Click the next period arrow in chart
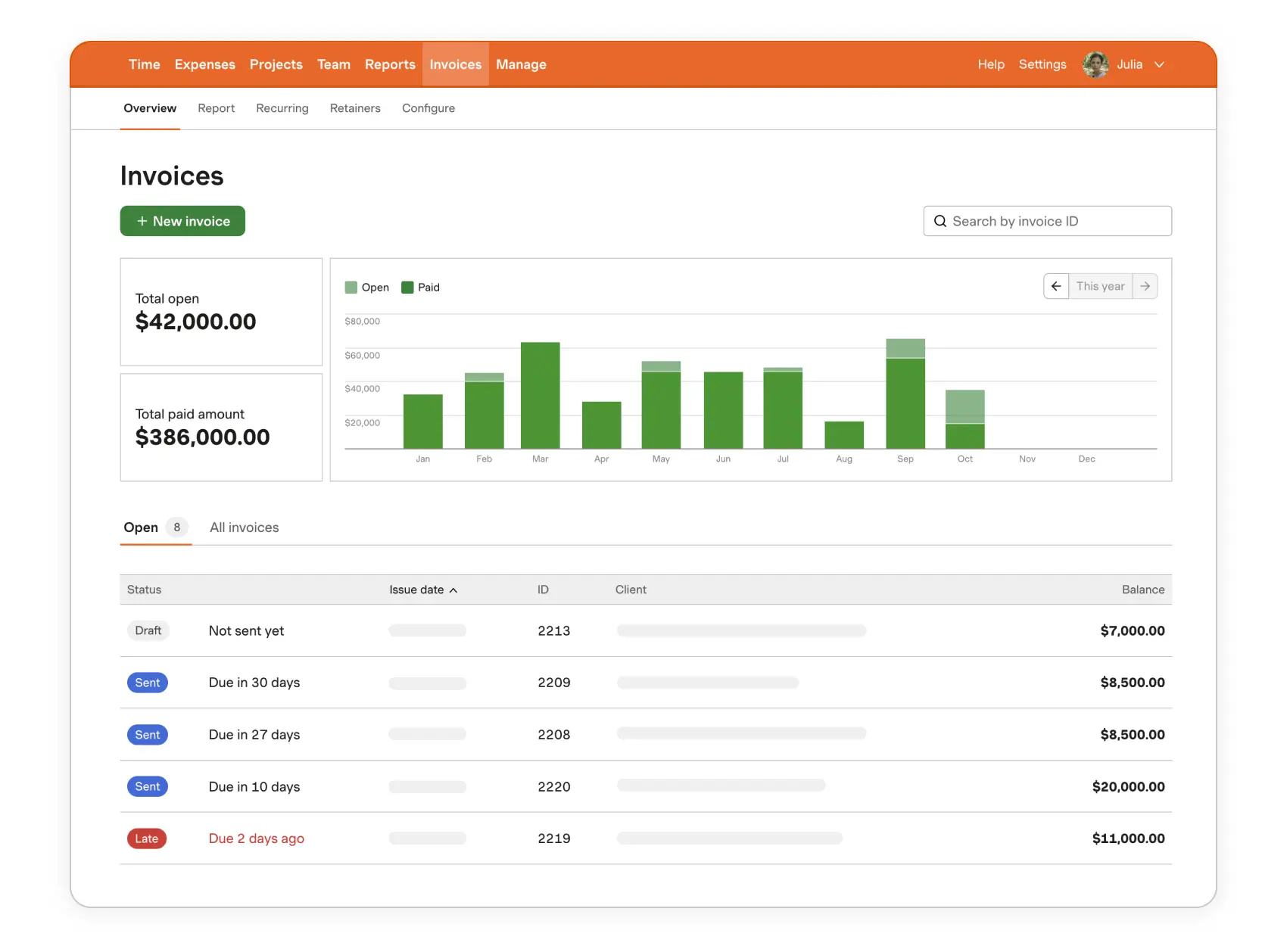The width and height of the screenshot is (1287, 952). (x=1145, y=286)
